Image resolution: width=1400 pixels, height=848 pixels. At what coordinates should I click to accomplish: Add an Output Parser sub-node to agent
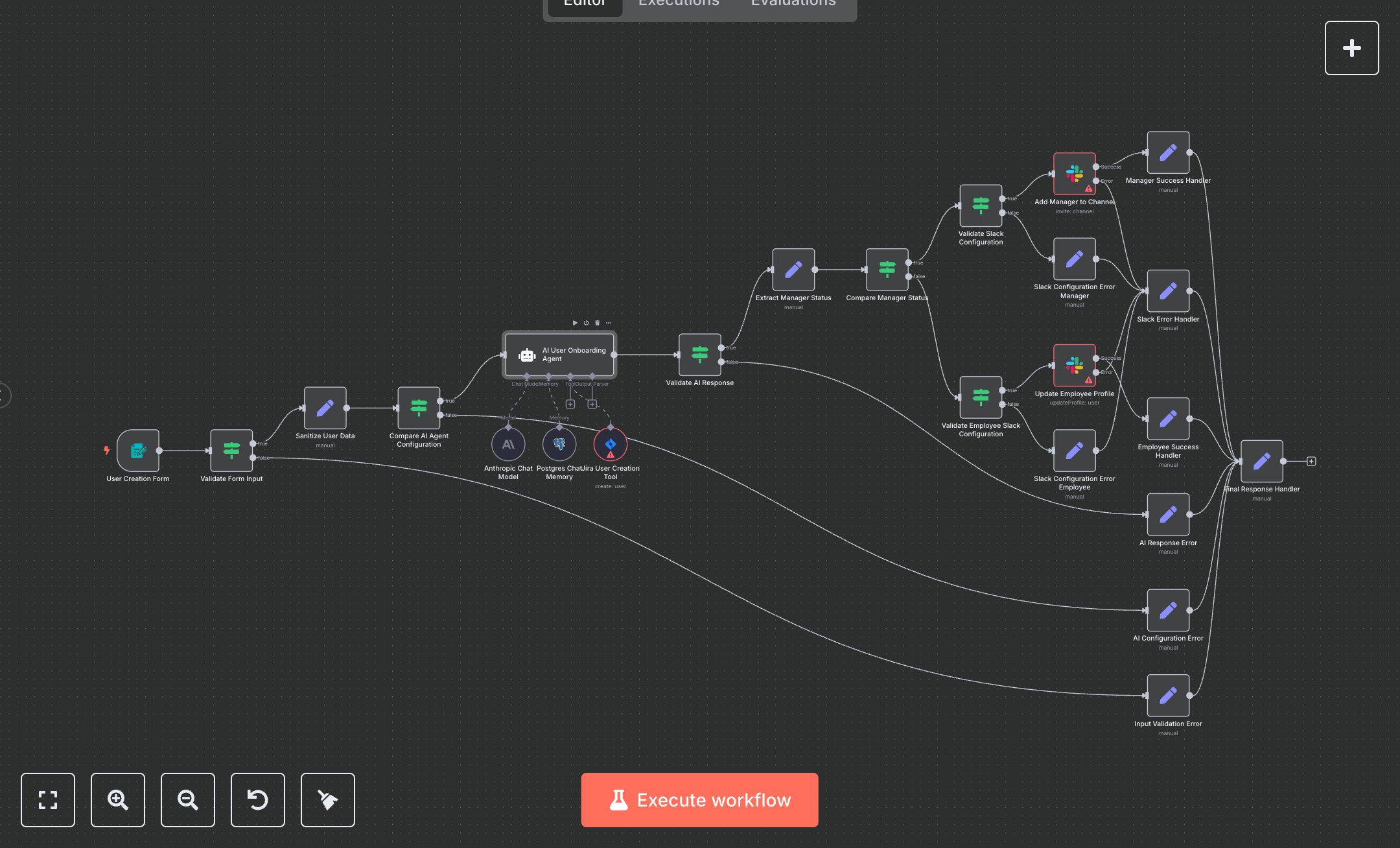tap(592, 405)
